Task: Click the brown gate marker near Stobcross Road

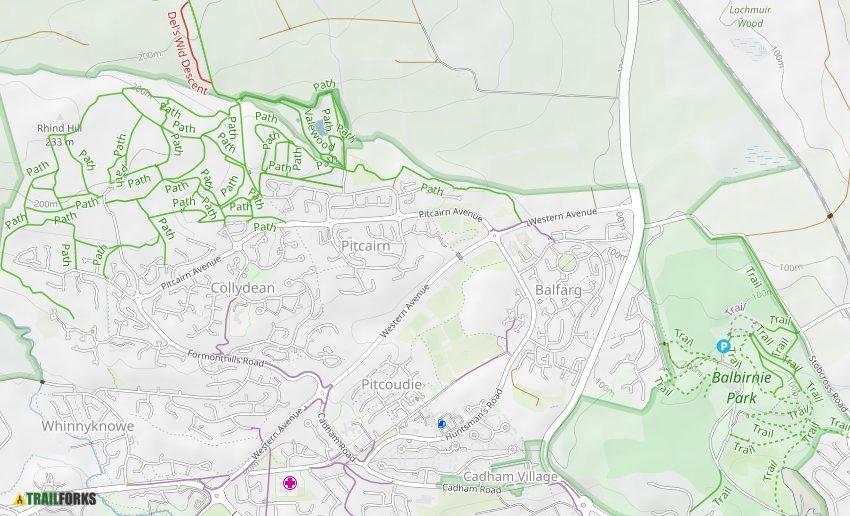Action: (830, 216)
